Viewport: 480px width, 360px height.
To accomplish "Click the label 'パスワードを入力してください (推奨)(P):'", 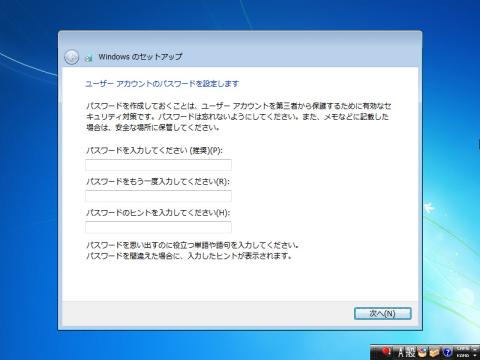I will pyautogui.click(x=154, y=150).
